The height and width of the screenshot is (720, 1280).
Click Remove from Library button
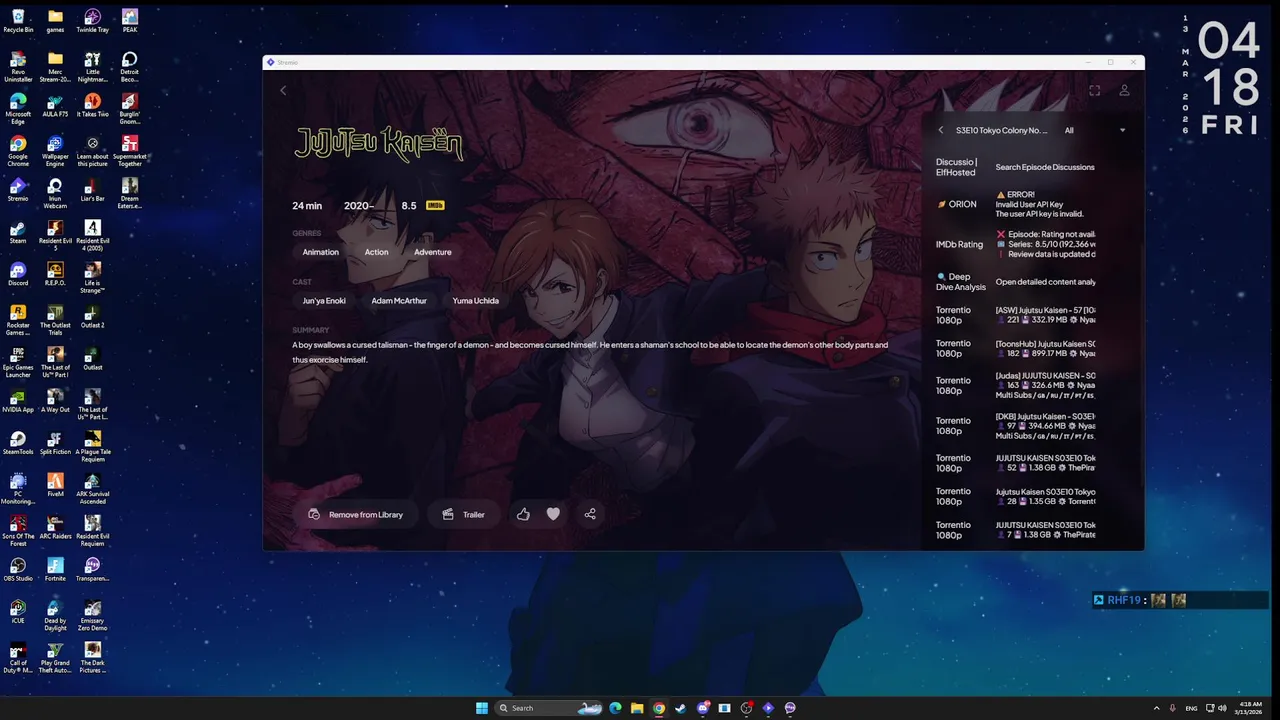pyautogui.click(x=355, y=514)
